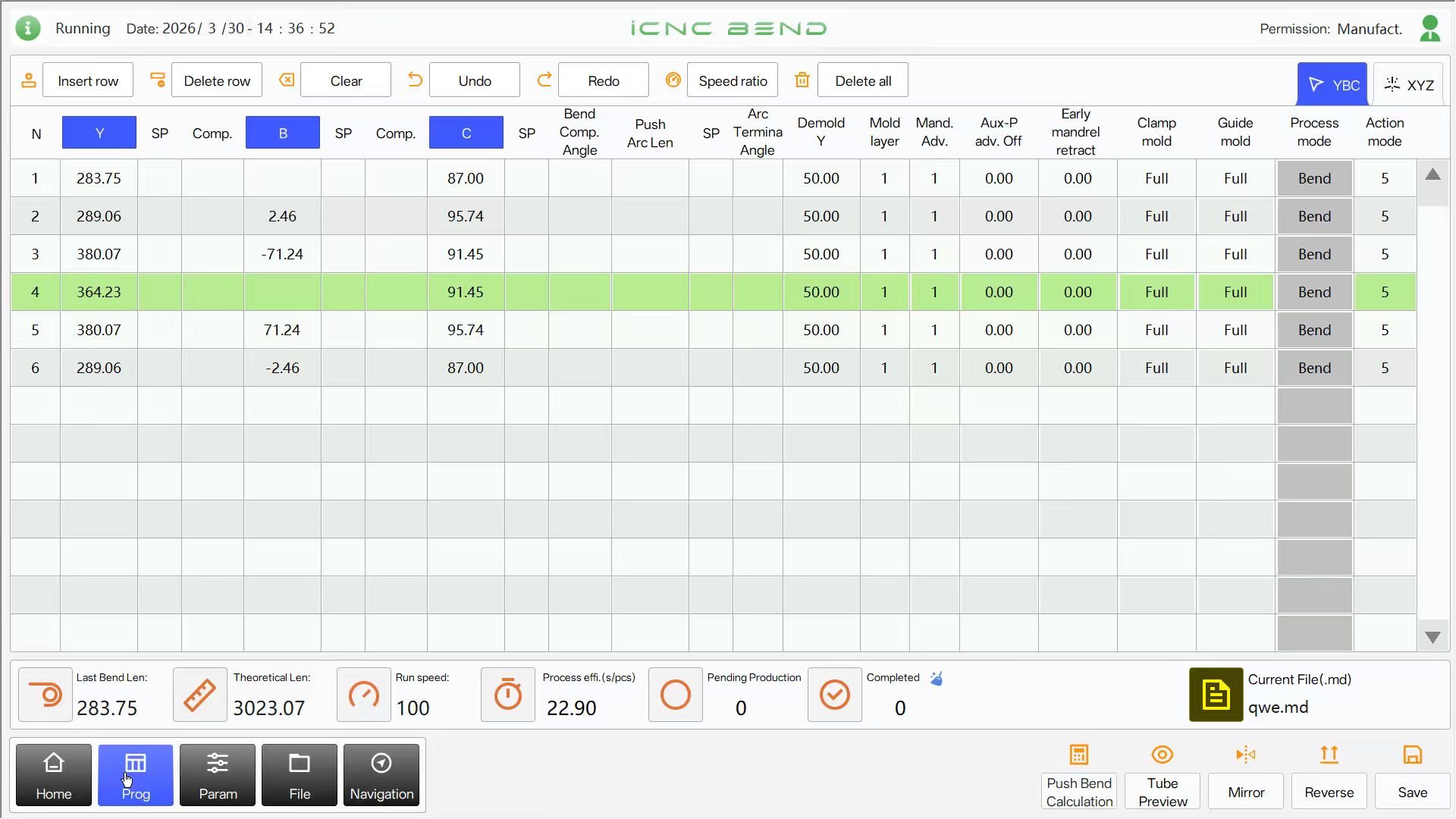The width and height of the screenshot is (1456, 819).
Task: Select the C column header
Action: 466,133
